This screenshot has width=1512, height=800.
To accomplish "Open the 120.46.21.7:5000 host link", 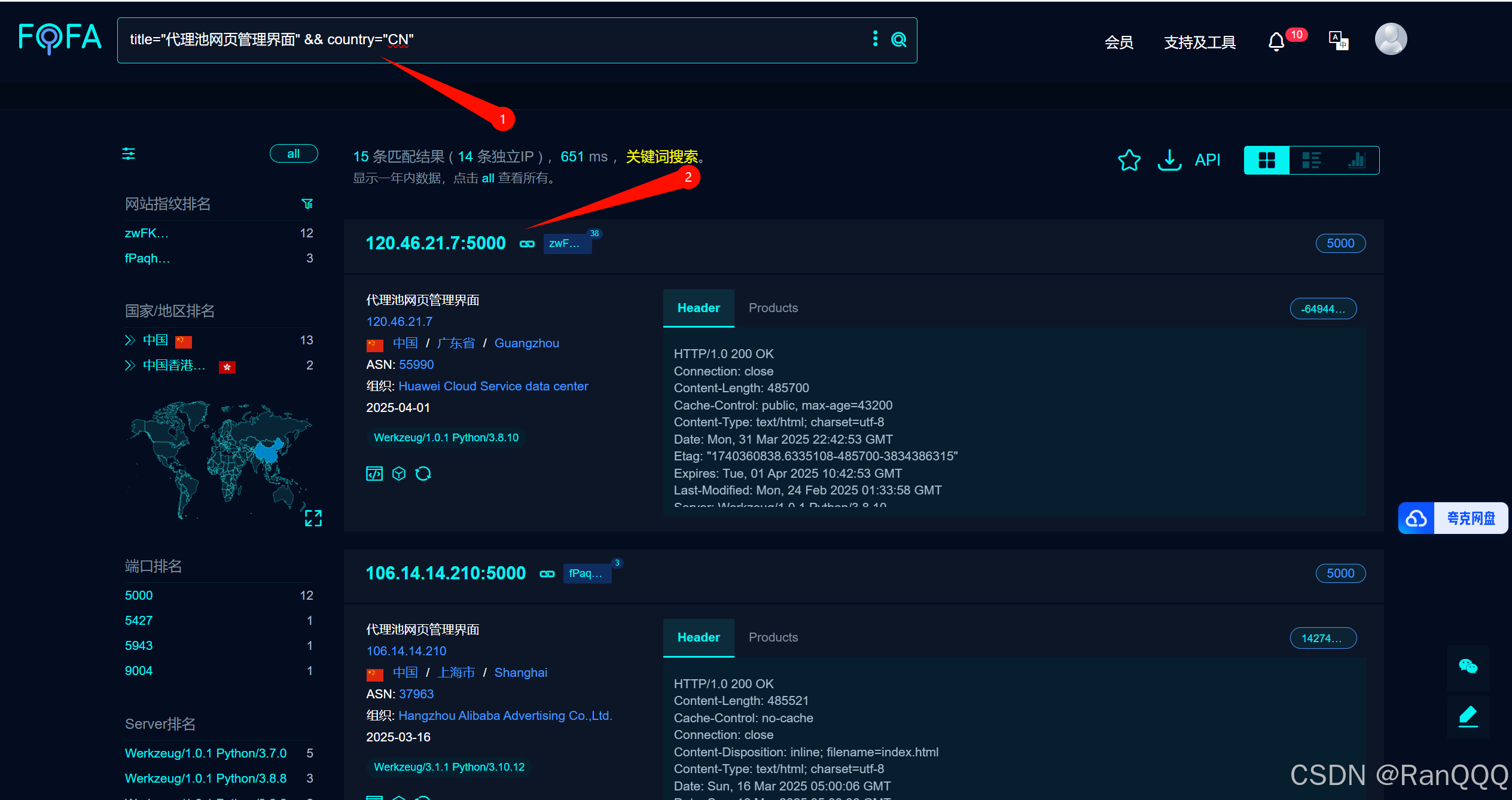I will [435, 243].
